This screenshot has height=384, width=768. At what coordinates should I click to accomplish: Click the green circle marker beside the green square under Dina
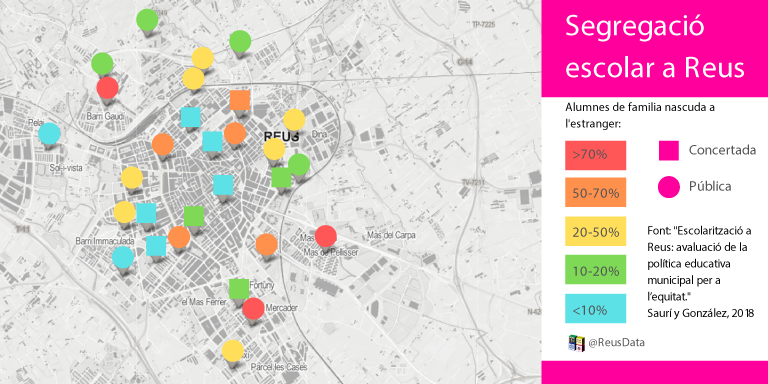tap(299, 165)
